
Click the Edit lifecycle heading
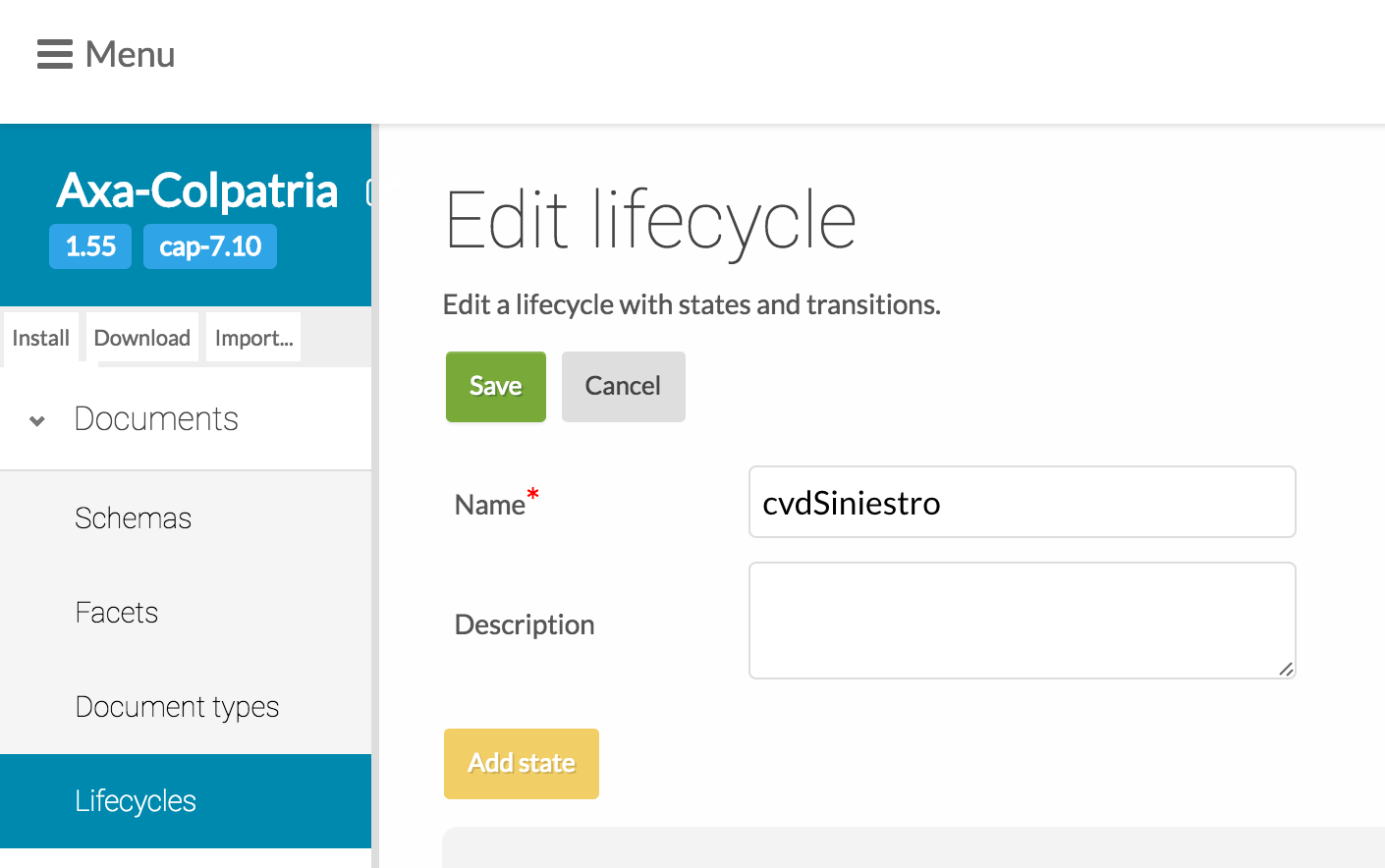[650, 222]
